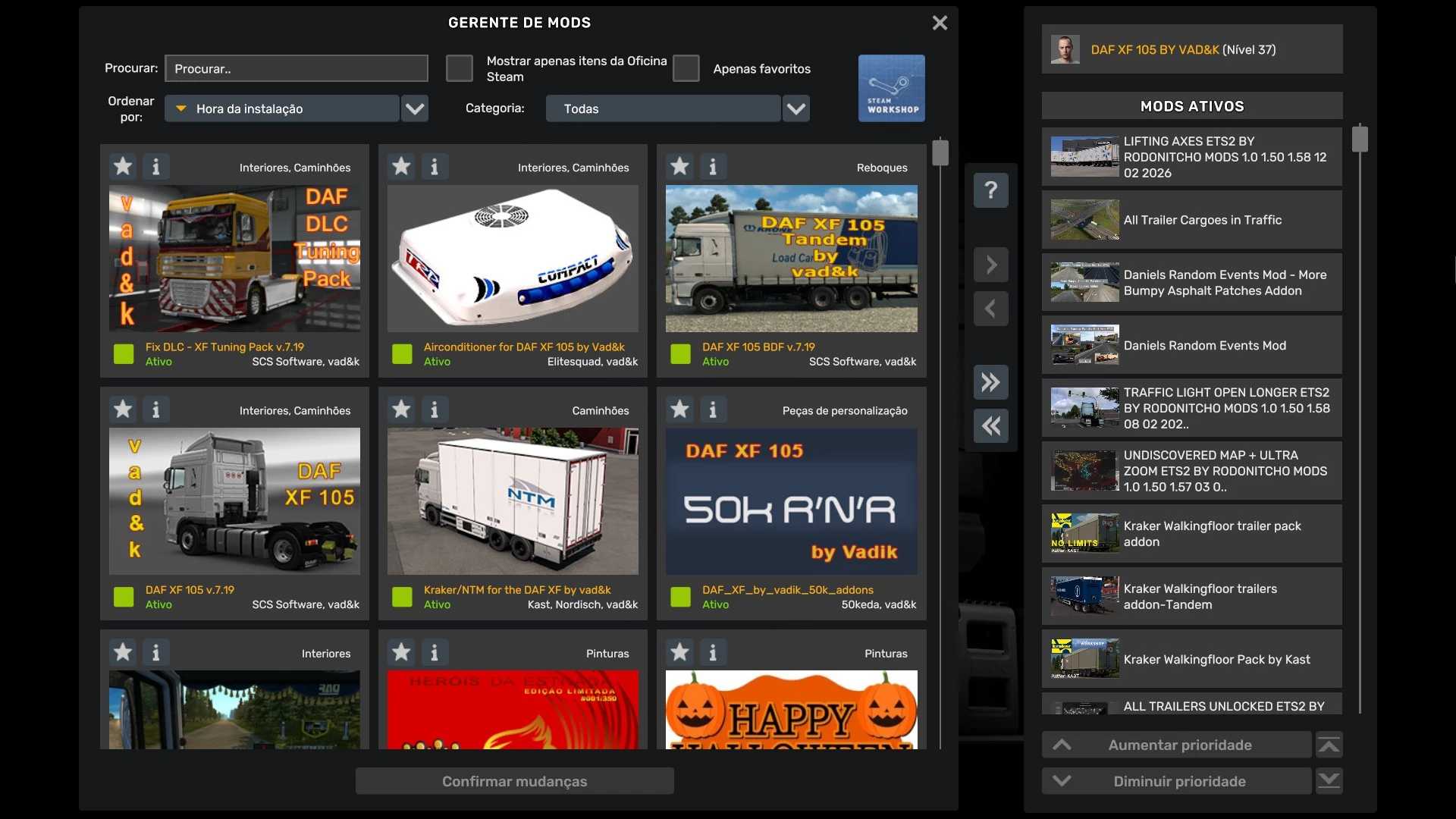Open the Todas category combo box

[663, 108]
